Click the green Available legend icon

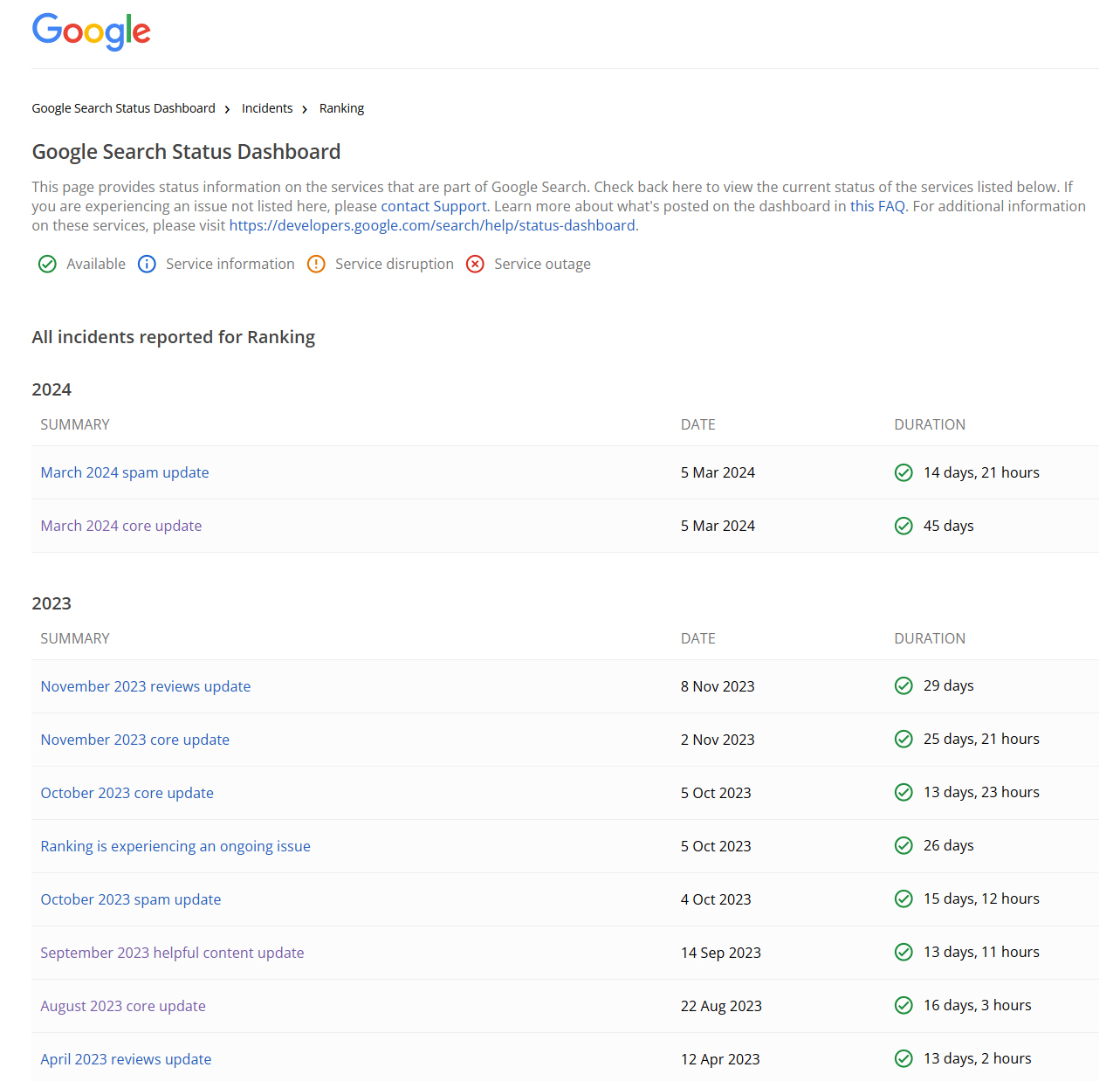tap(47, 264)
